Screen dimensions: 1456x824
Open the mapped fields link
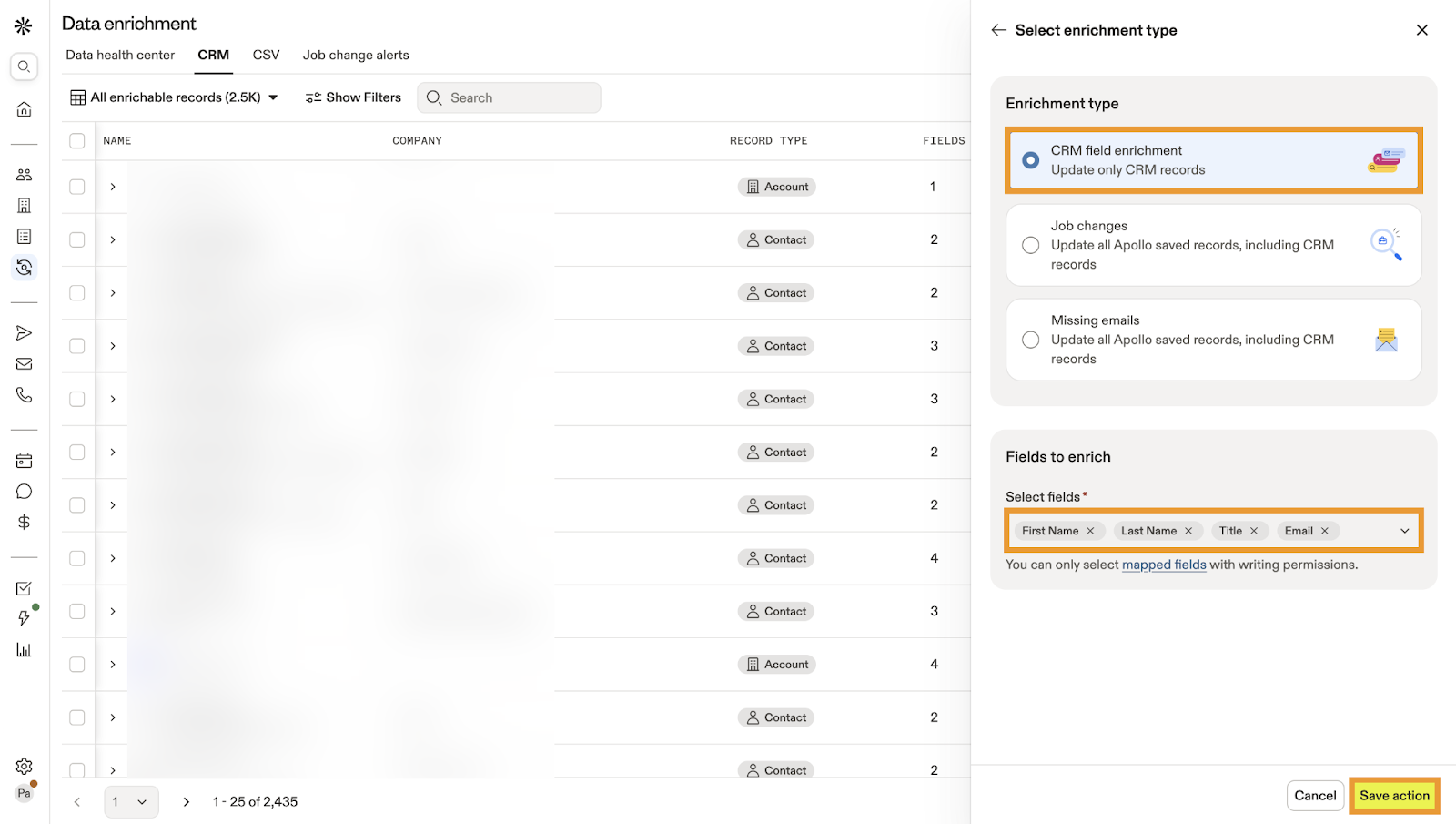1164,565
